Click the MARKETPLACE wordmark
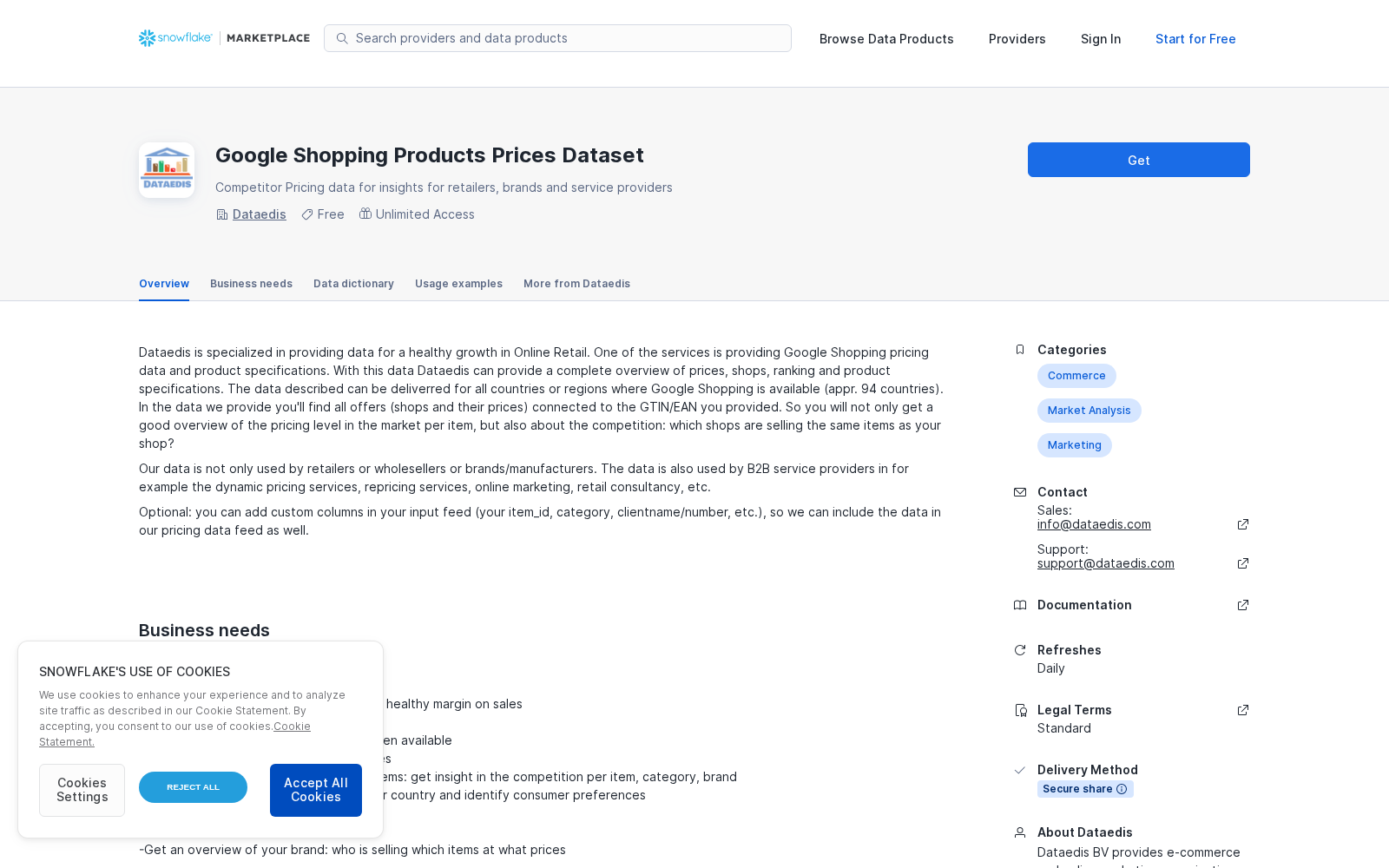 tap(268, 38)
